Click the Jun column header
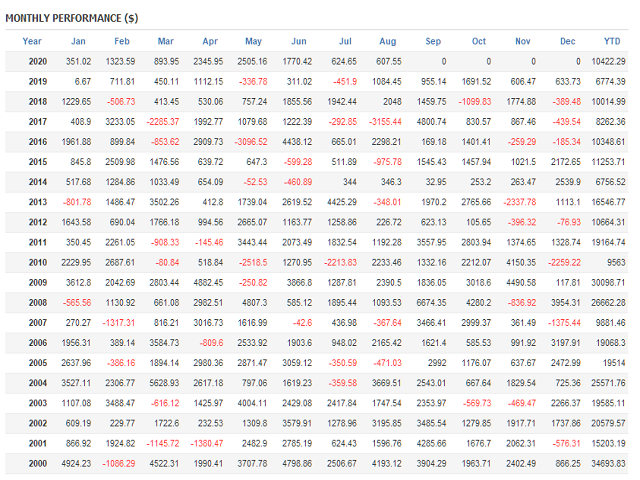 pos(299,41)
